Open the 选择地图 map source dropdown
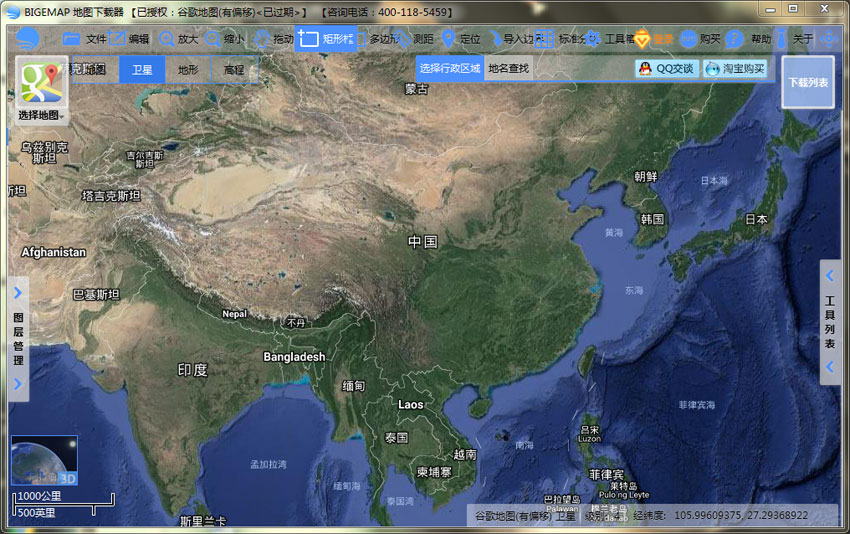Screen dimensions: 850x534 click(41, 115)
